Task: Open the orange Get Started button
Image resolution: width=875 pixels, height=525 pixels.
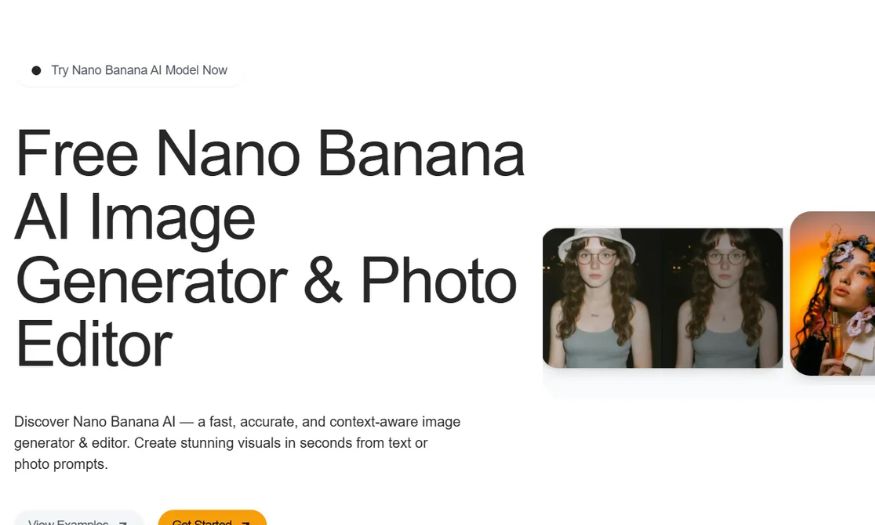Action: pos(213,518)
